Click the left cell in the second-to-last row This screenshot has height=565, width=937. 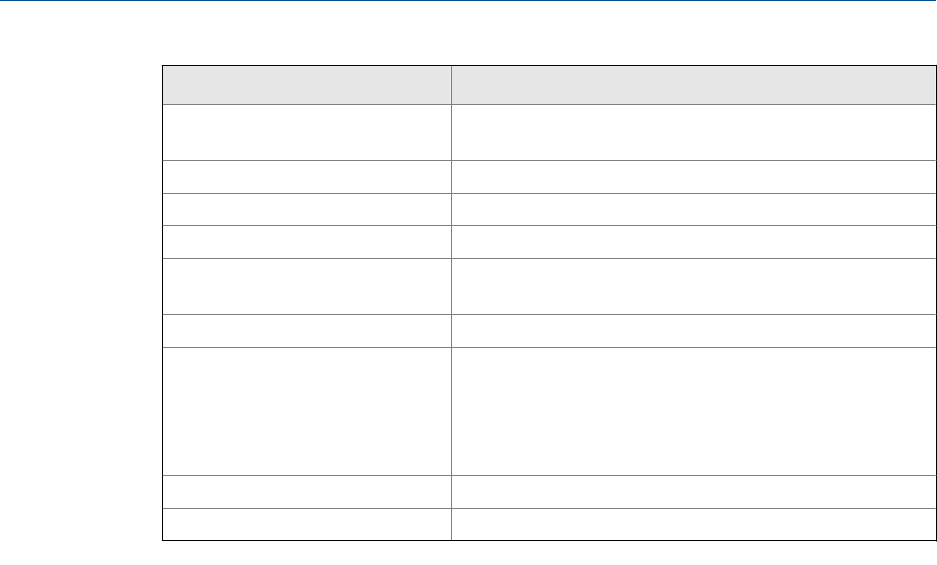point(306,491)
